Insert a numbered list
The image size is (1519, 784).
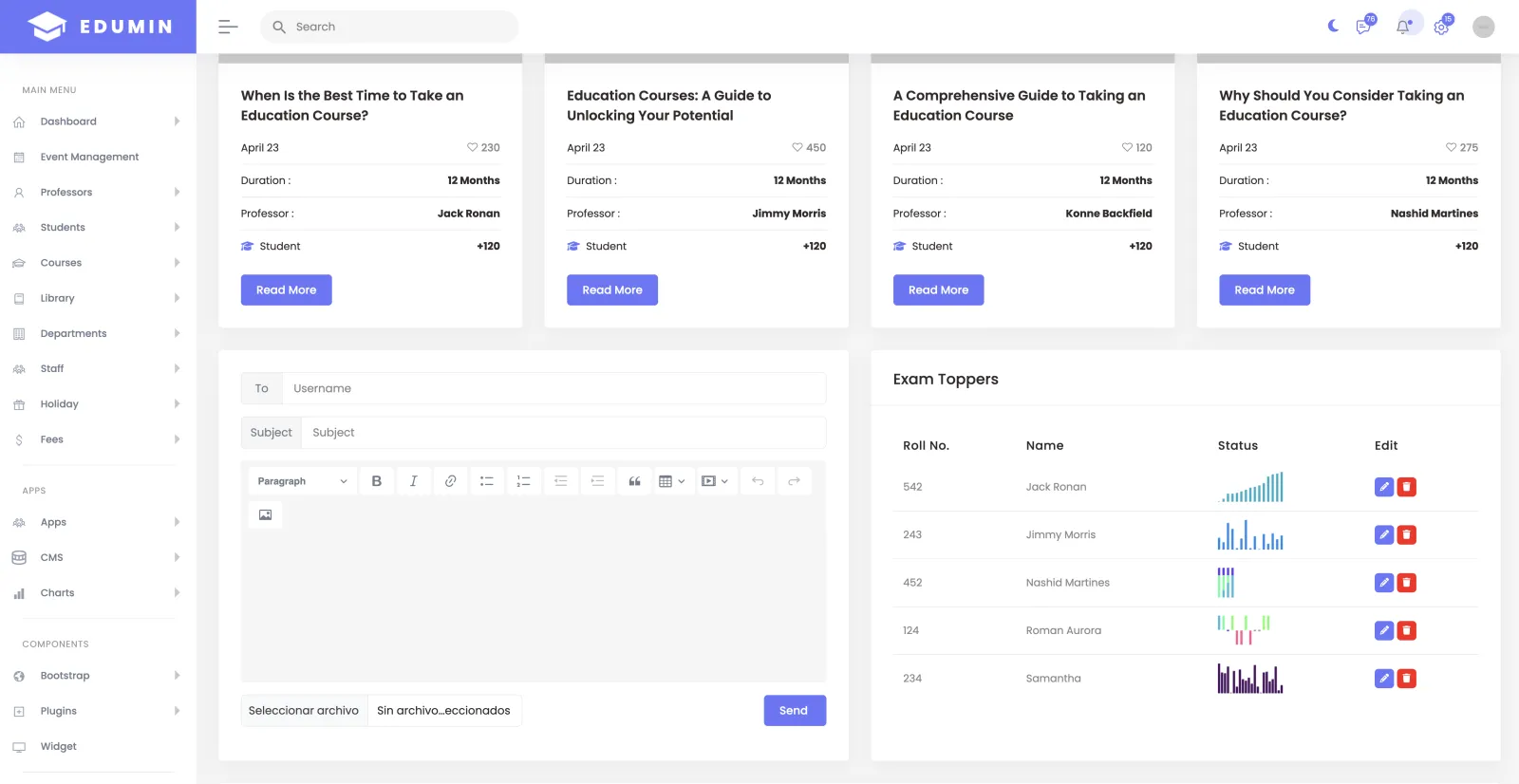pyautogui.click(x=524, y=481)
